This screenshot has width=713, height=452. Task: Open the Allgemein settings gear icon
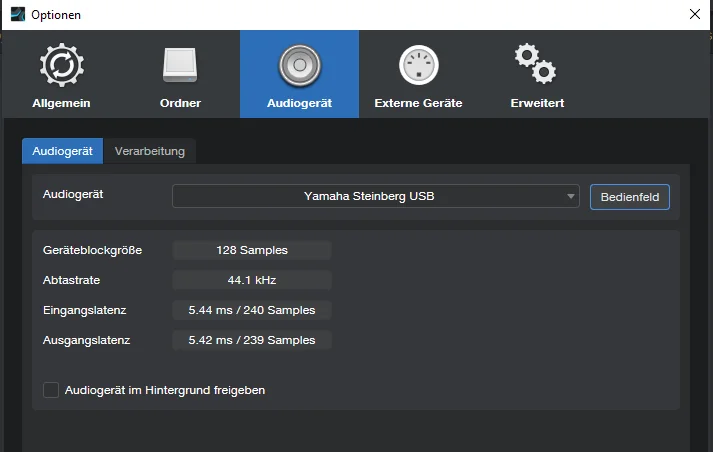point(61,65)
